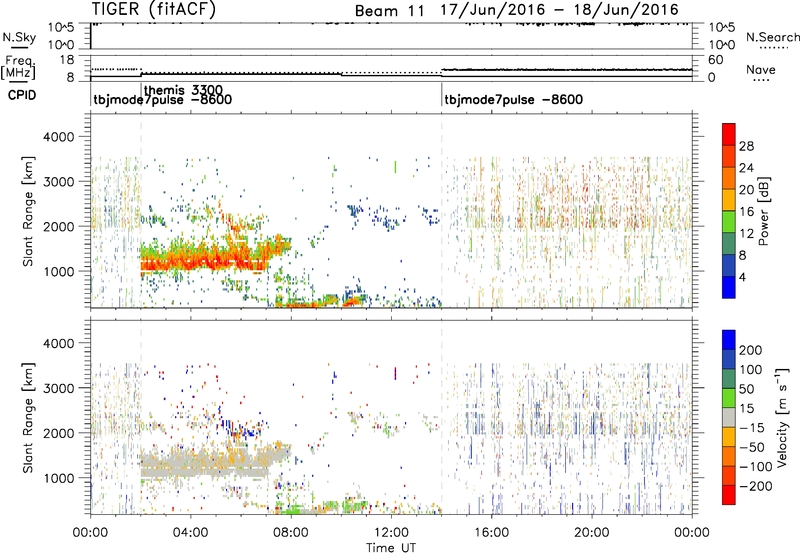Pick the Velocity segment between -50 and -100
Viewport: 800px width, 554px height.
729,456
